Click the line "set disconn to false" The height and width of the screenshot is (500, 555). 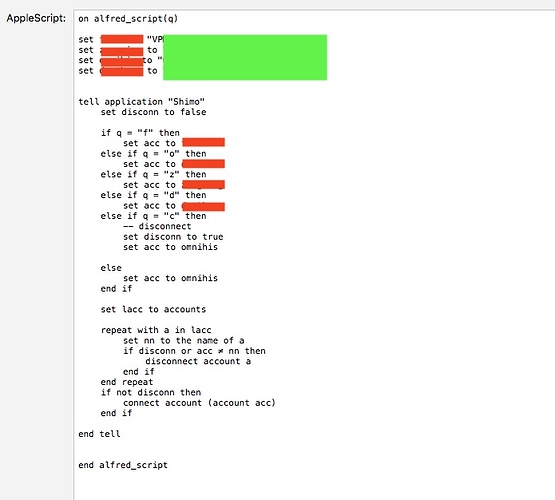(153, 112)
